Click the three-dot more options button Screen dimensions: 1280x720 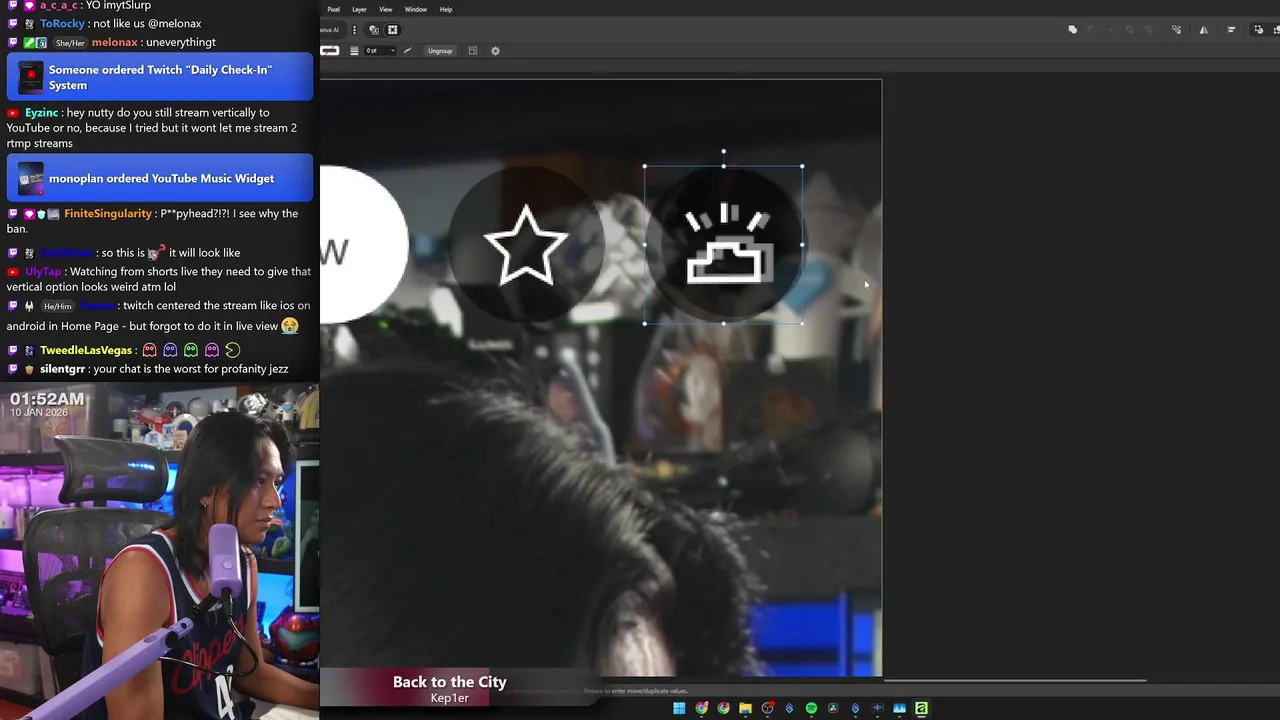pyautogui.click(x=354, y=30)
